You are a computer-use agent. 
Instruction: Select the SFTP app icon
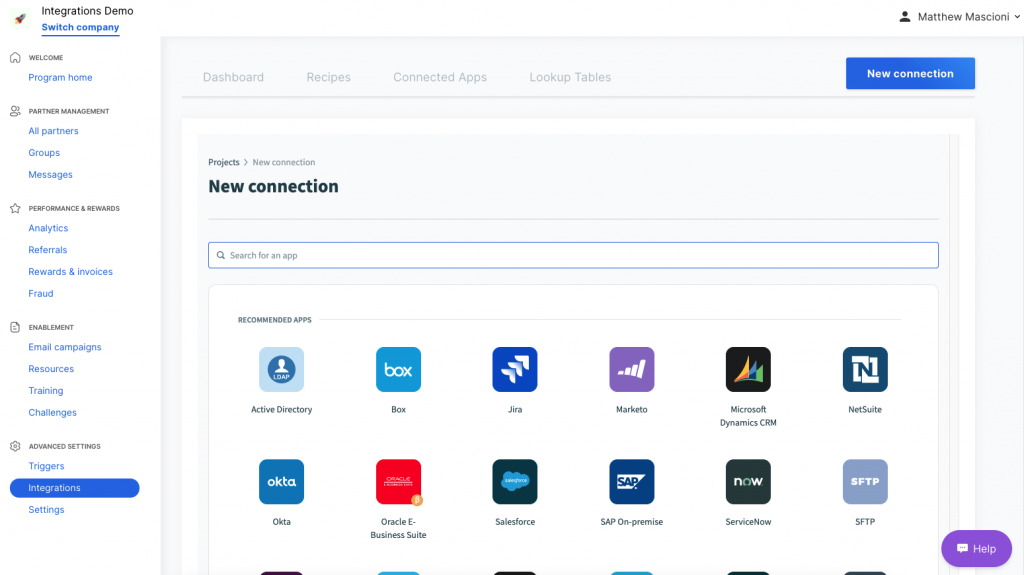coord(865,482)
